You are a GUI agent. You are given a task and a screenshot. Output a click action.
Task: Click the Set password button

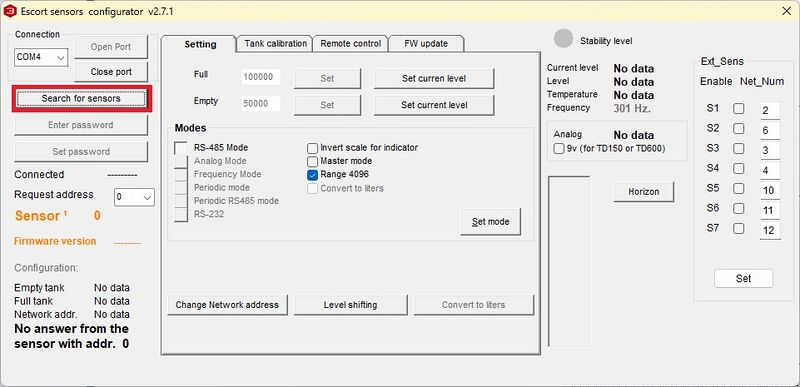(x=81, y=151)
